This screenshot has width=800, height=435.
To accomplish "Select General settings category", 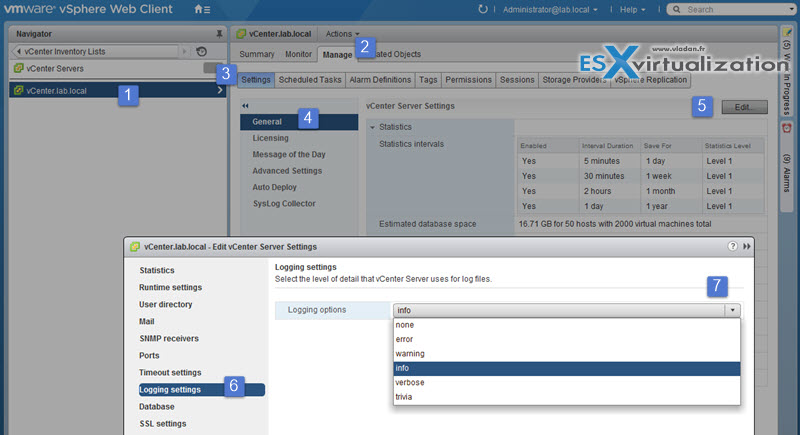I will click(x=299, y=122).
